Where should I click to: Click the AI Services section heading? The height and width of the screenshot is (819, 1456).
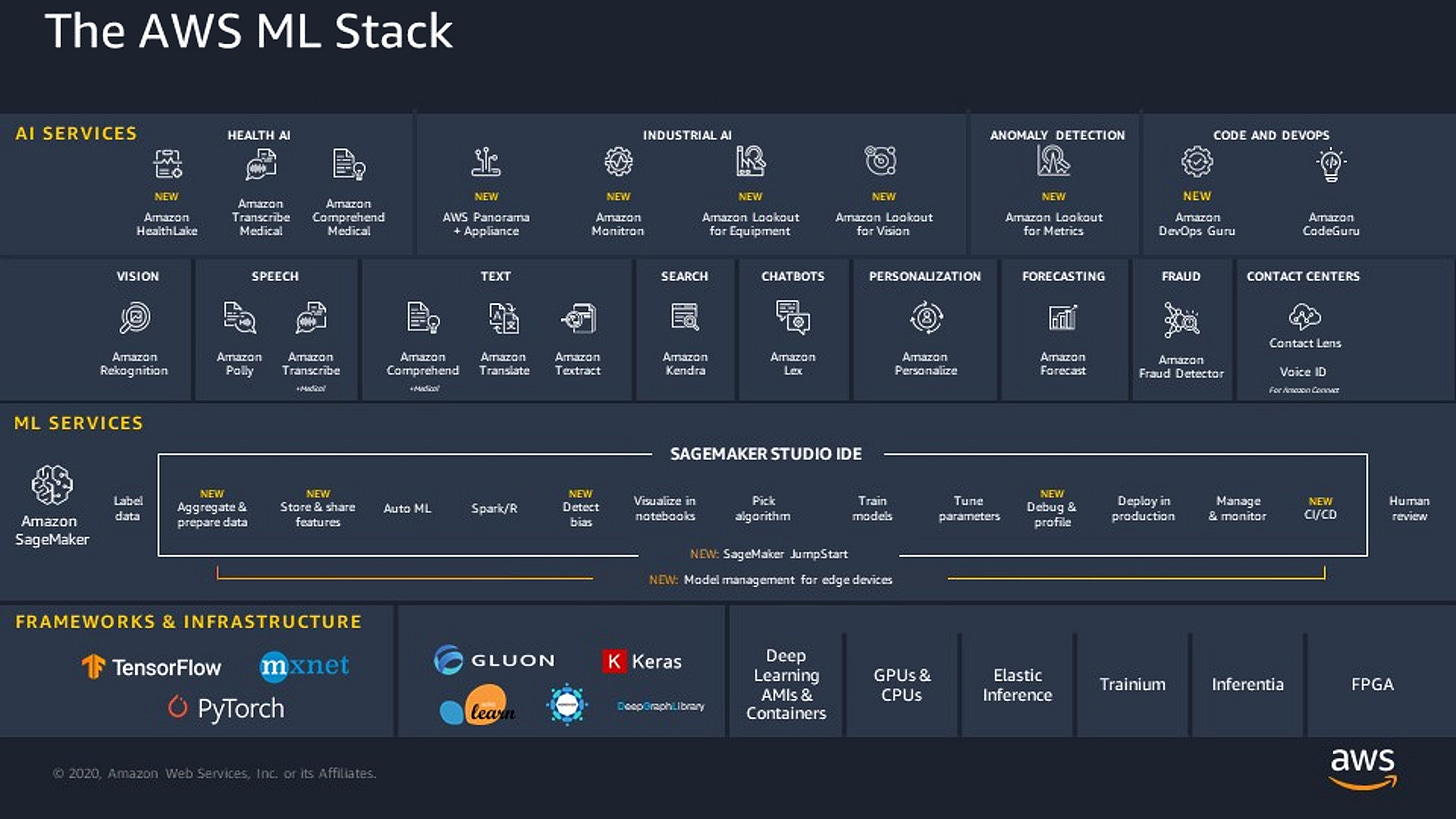(x=76, y=133)
